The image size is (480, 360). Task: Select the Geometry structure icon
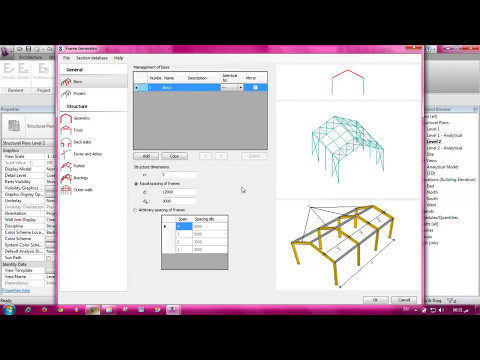click(66, 118)
